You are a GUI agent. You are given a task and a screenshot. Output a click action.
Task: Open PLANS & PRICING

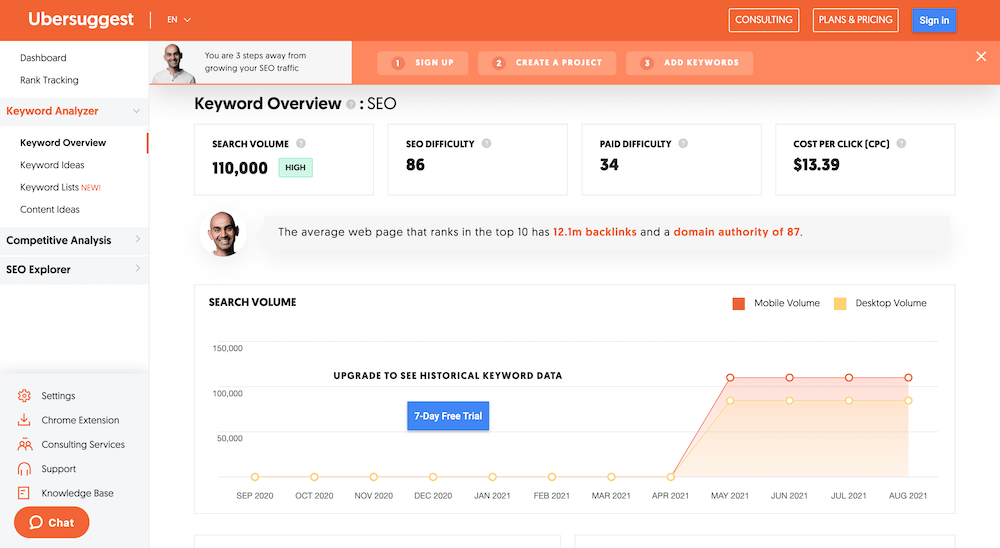coord(855,20)
